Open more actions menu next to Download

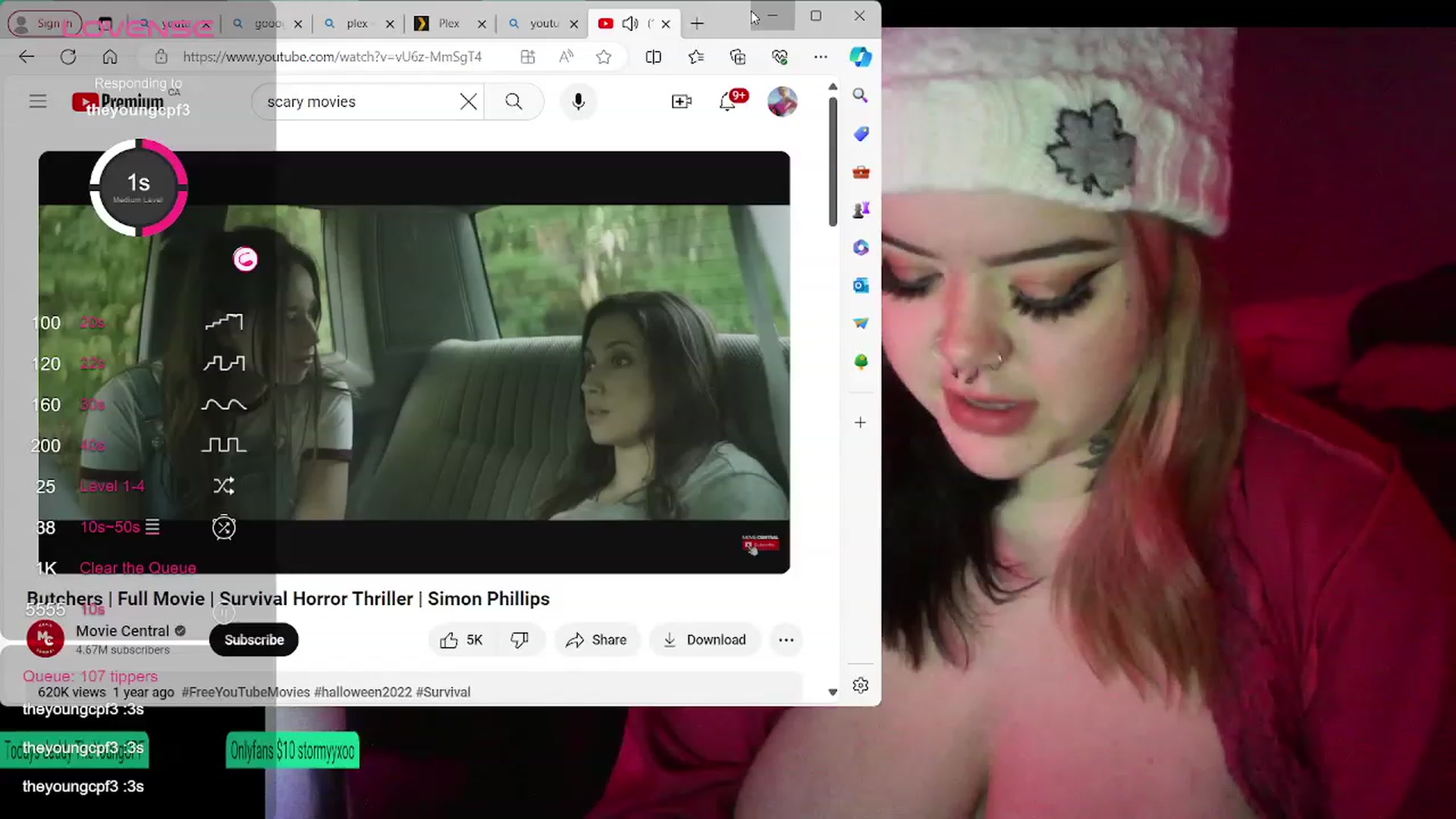tap(786, 640)
